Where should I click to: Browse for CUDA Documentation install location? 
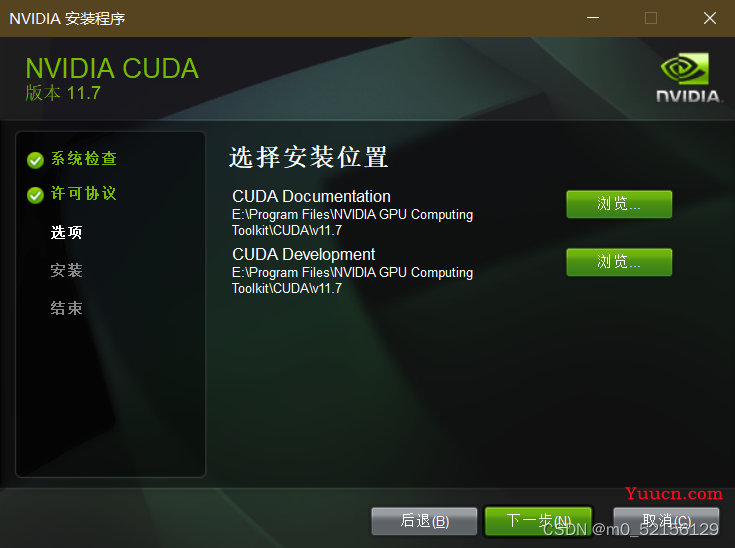pos(619,204)
